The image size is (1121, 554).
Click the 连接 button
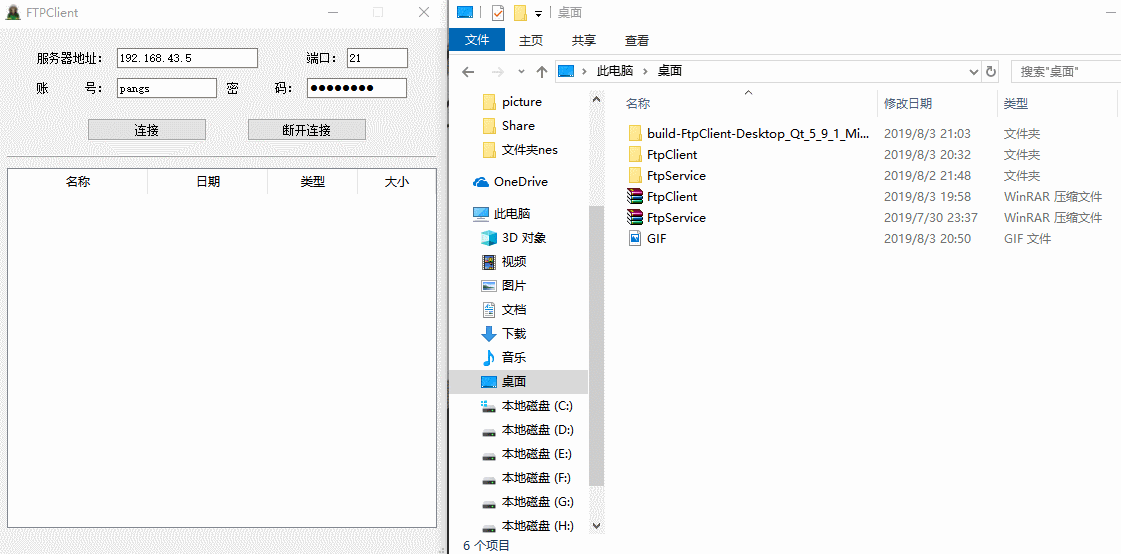coord(147,130)
